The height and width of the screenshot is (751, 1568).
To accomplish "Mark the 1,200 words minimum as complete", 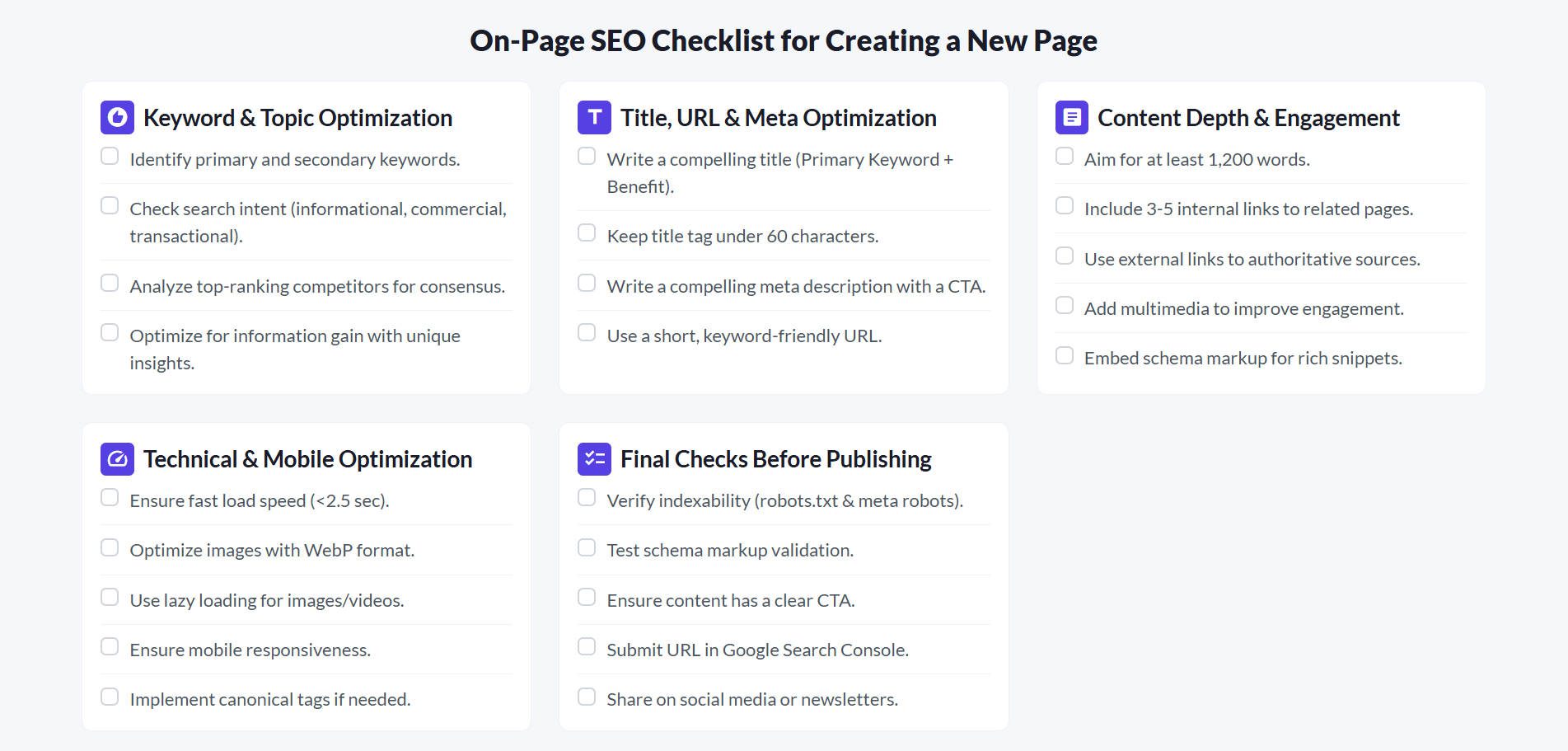I will point(1063,155).
